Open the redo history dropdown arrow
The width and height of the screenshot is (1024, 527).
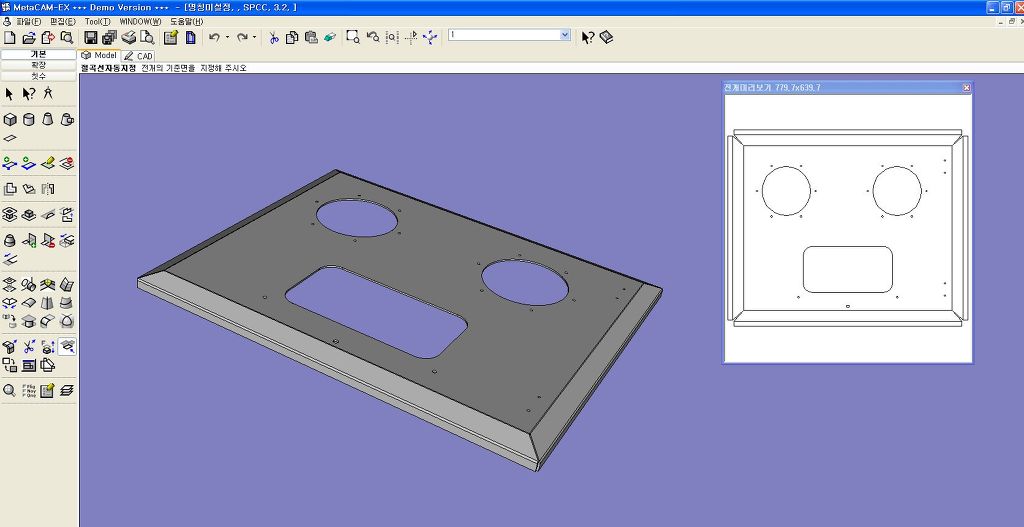pos(255,37)
